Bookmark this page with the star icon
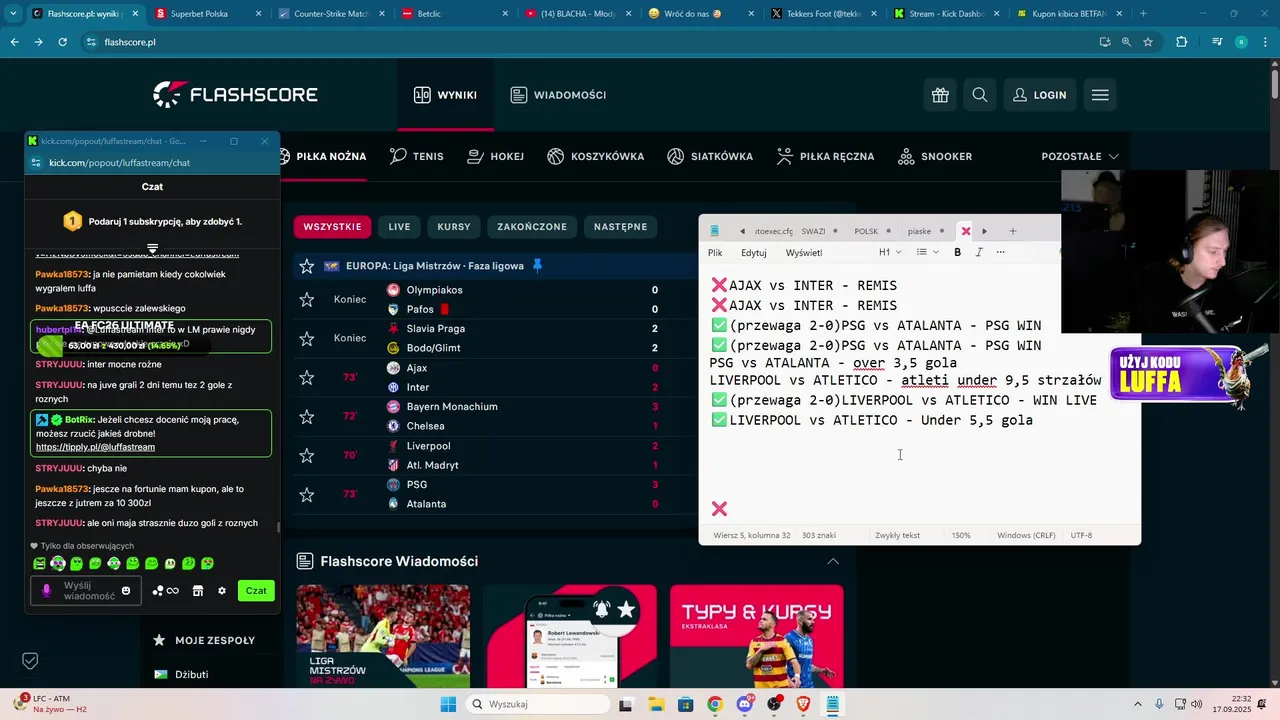 1148,42
